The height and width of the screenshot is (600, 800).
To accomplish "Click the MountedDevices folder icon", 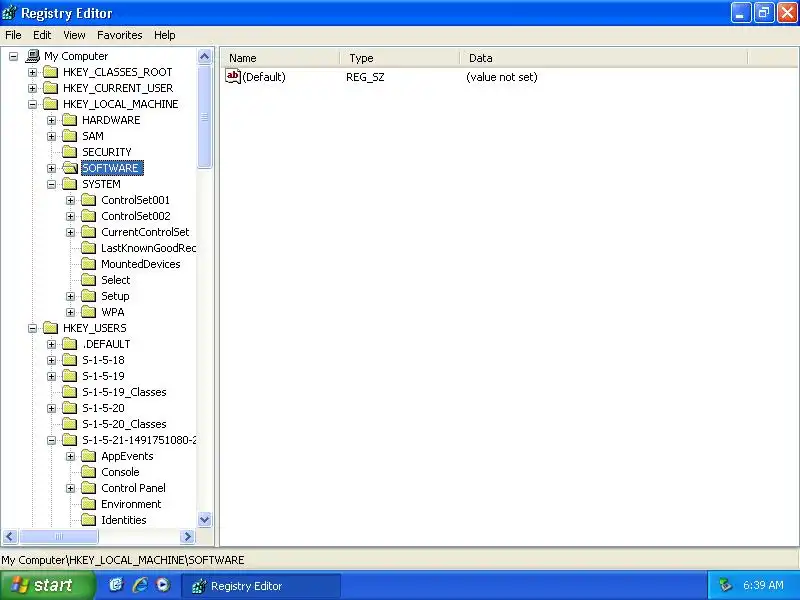I will click(x=88, y=264).
